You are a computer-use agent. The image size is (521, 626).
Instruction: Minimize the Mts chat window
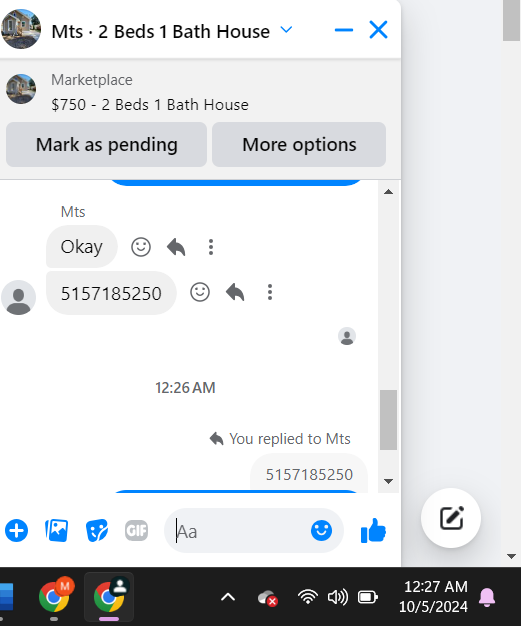coord(344,30)
